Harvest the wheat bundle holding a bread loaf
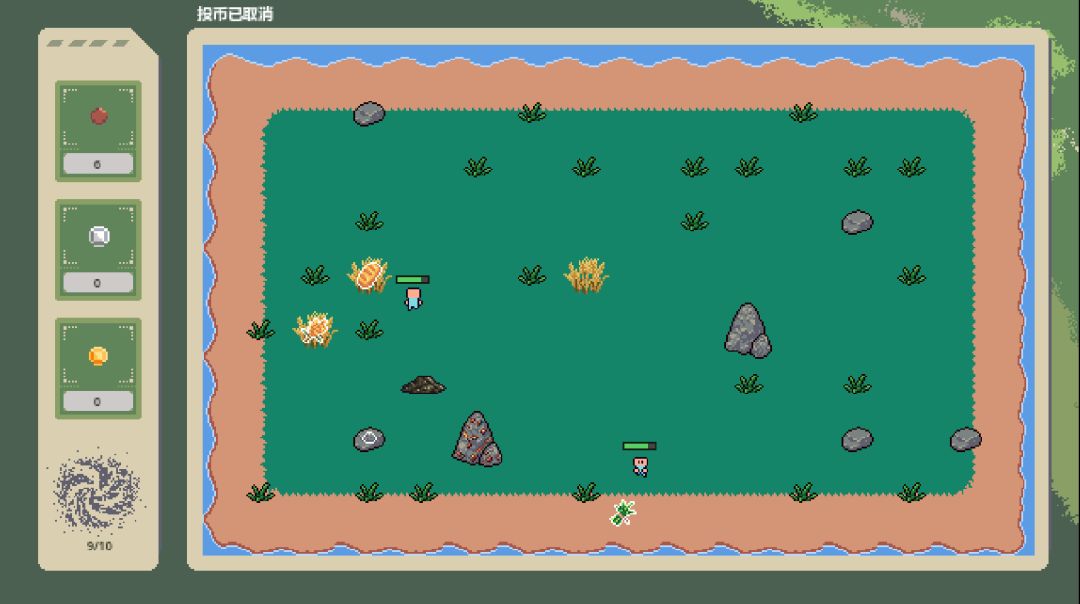Image resolution: width=1080 pixels, height=604 pixels. (x=368, y=275)
